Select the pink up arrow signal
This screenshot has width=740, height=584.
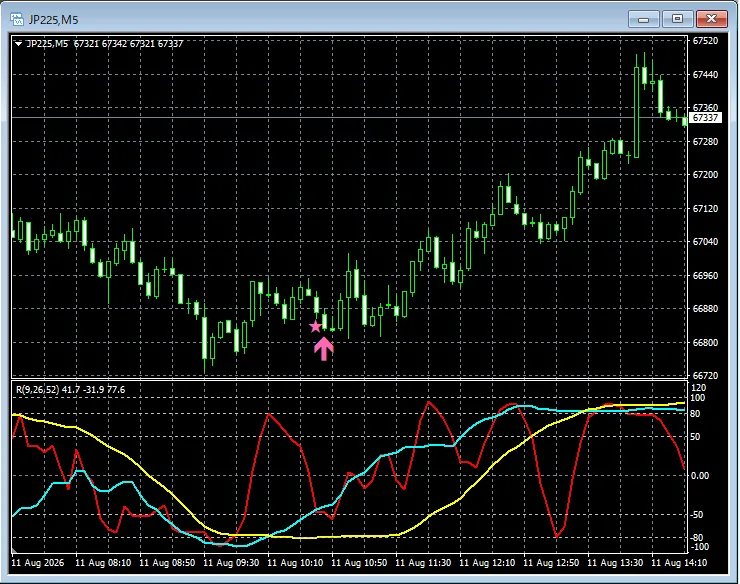point(324,349)
